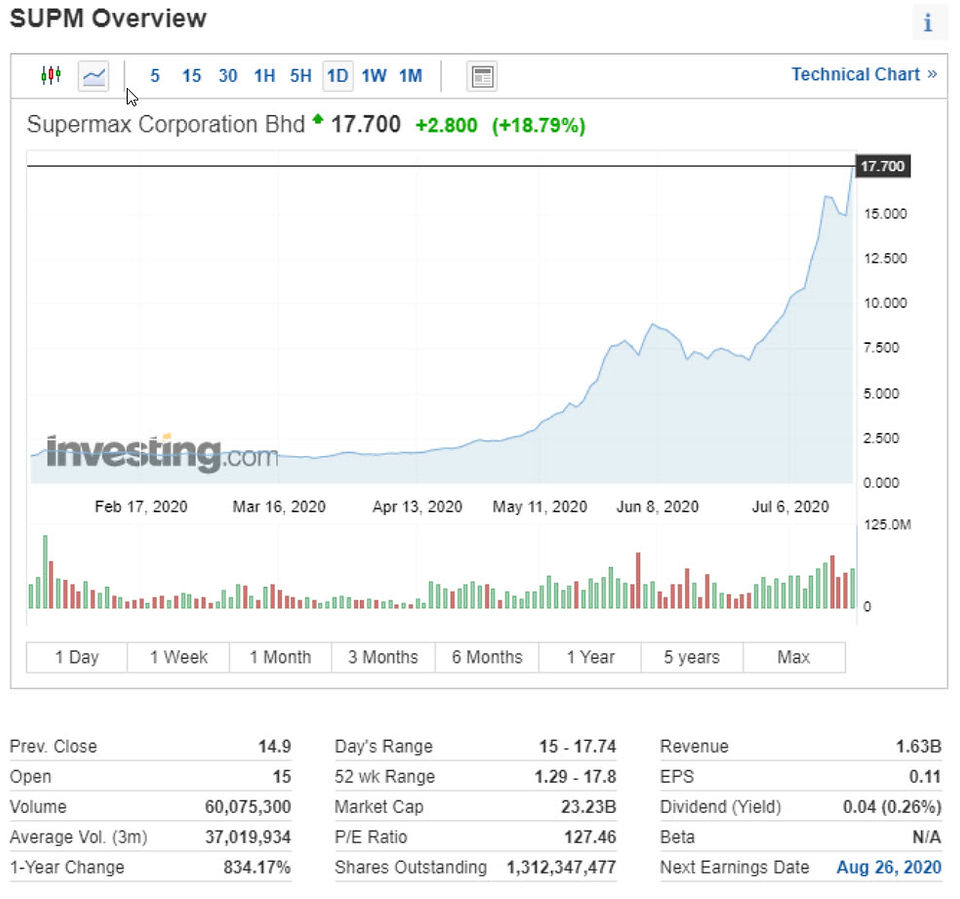Screen dimensions: 960x899
Task: Click the Open value 15
Action: click(282, 777)
